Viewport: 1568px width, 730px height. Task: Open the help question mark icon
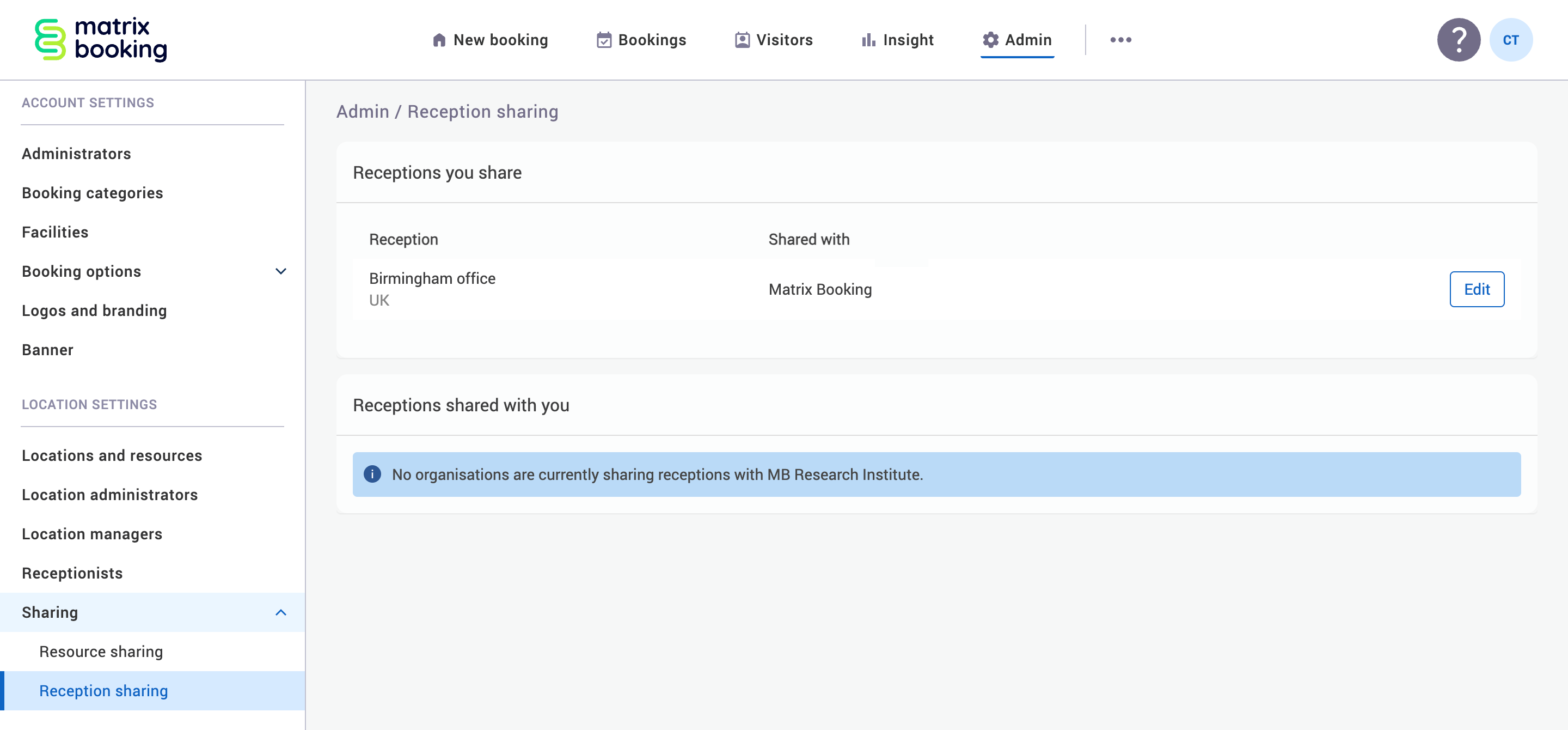pos(1458,40)
